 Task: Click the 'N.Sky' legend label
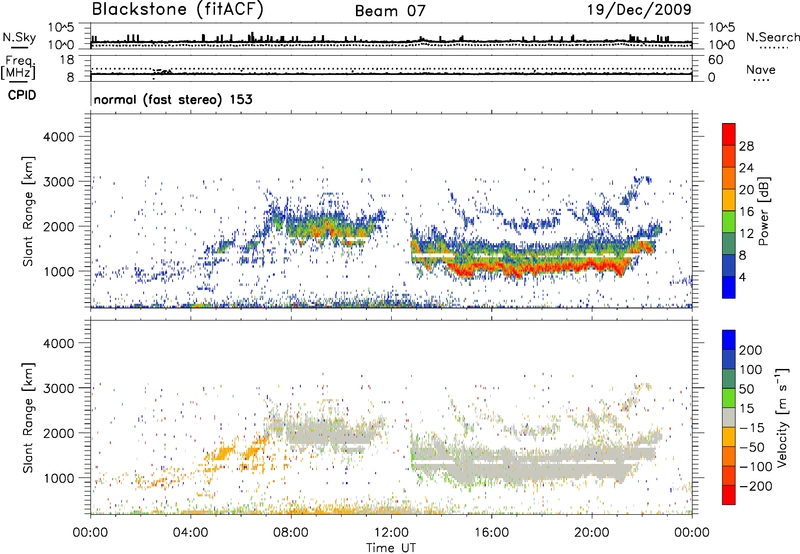click(19, 37)
